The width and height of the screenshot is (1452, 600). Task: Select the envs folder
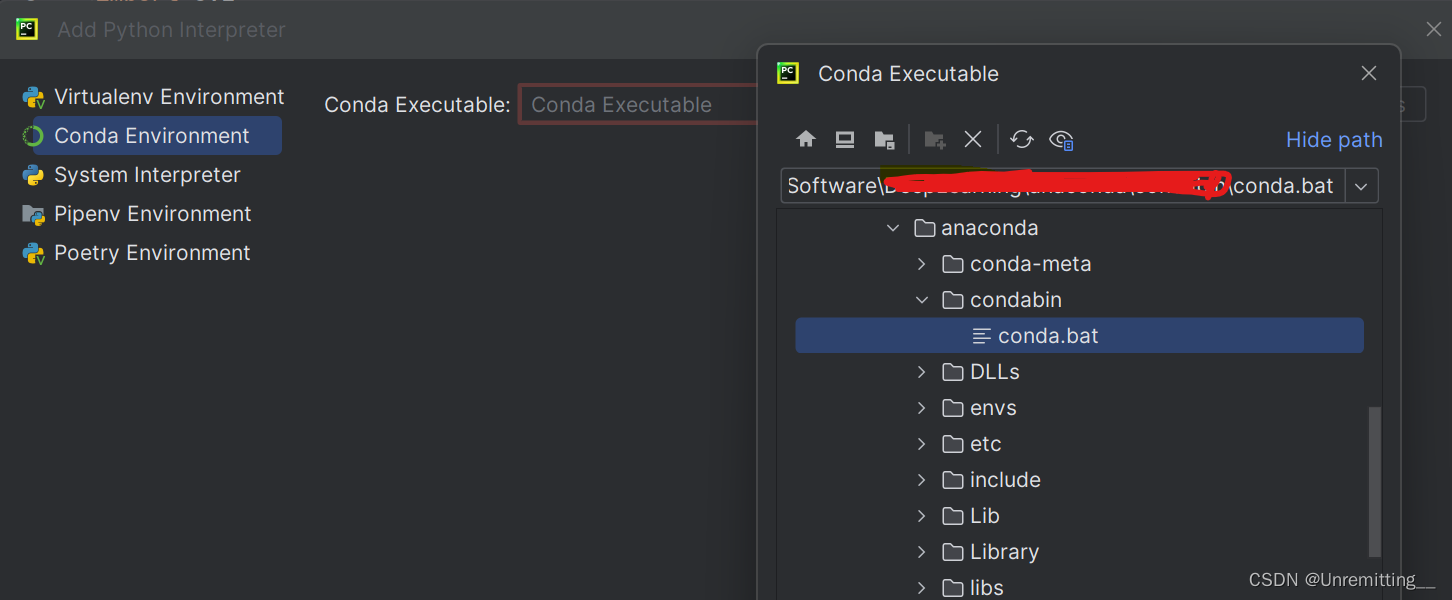click(x=980, y=408)
